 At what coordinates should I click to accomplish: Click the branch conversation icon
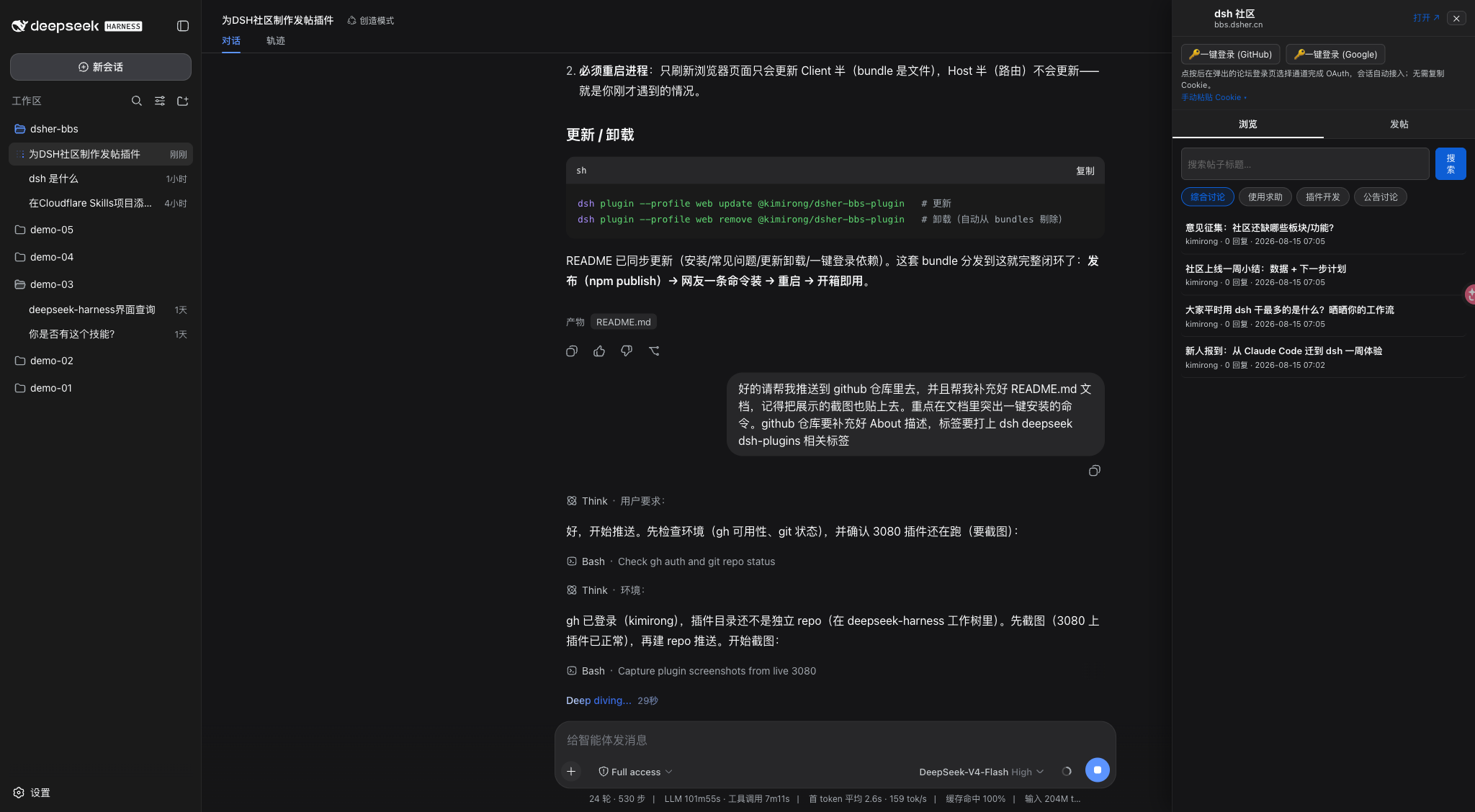[654, 351]
